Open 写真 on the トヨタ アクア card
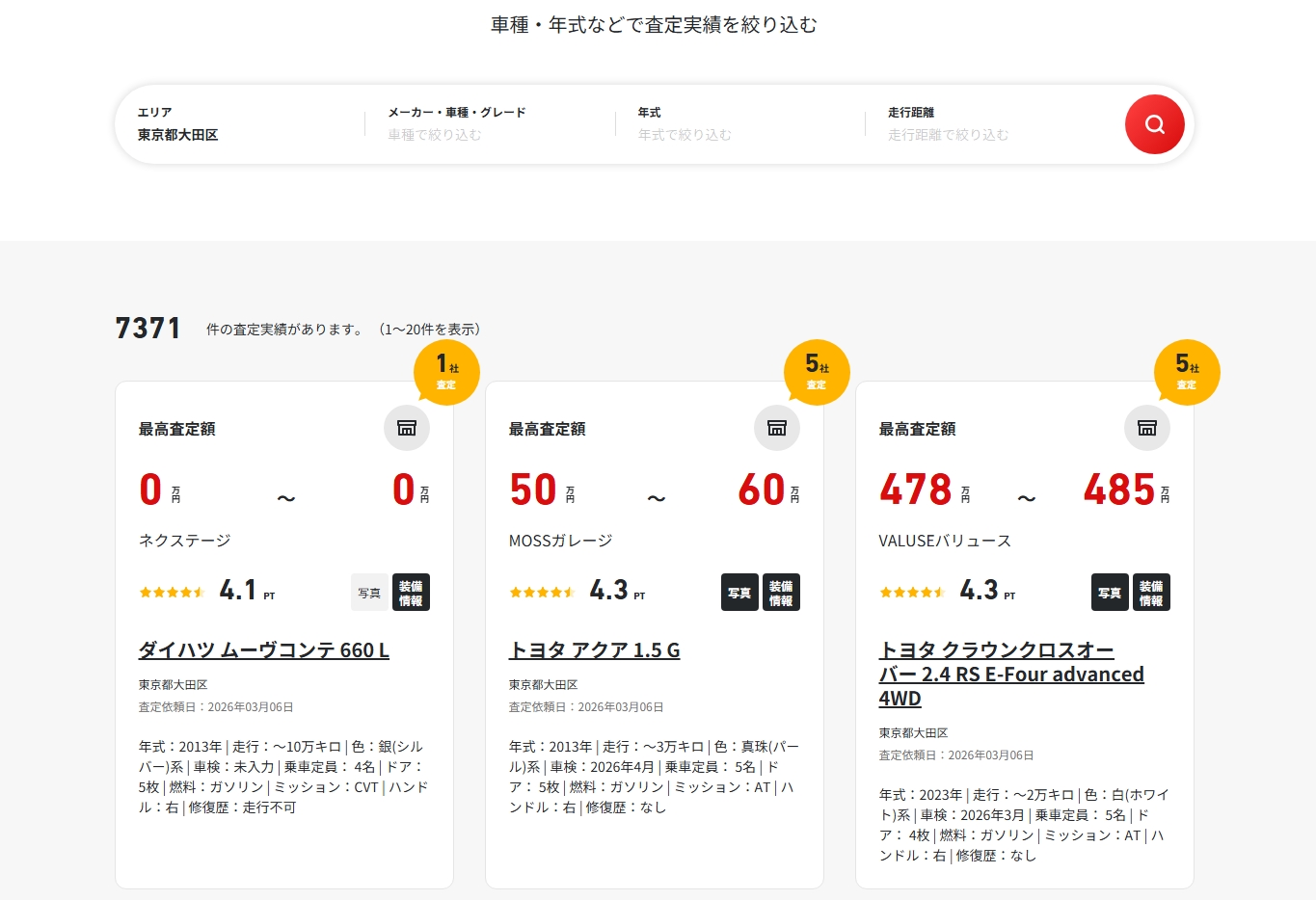Screen dimensions: 1316x900 tap(739, 593)
